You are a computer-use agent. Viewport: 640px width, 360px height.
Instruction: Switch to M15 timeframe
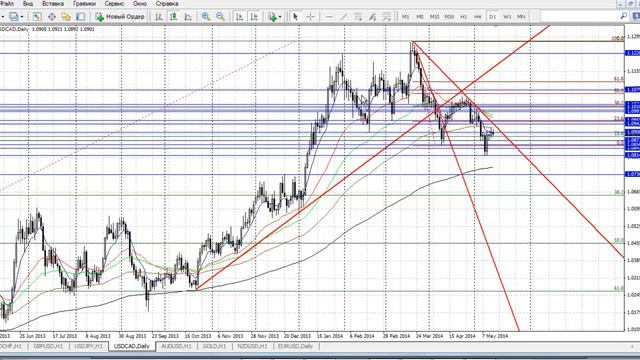[434, 17]
